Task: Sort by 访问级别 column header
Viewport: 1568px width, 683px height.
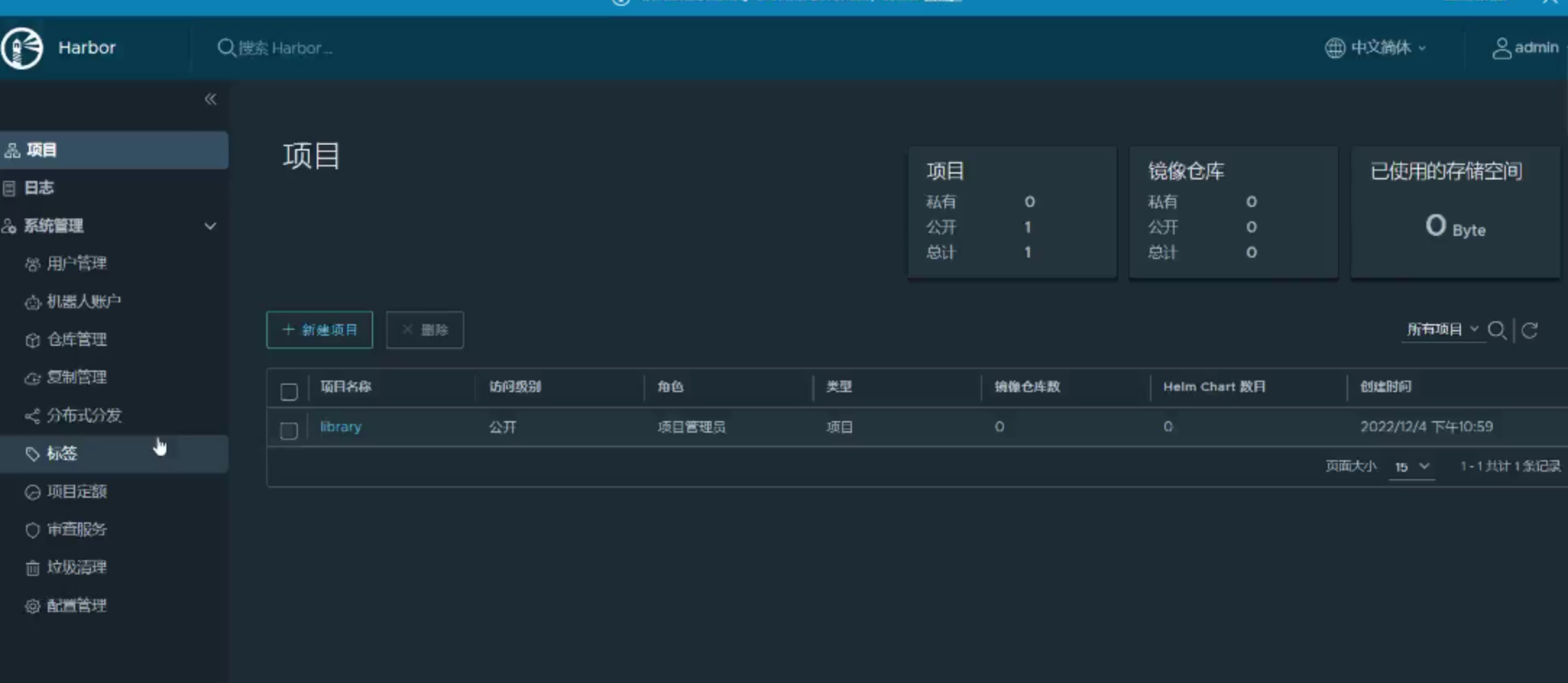Action: coord(515,386)
